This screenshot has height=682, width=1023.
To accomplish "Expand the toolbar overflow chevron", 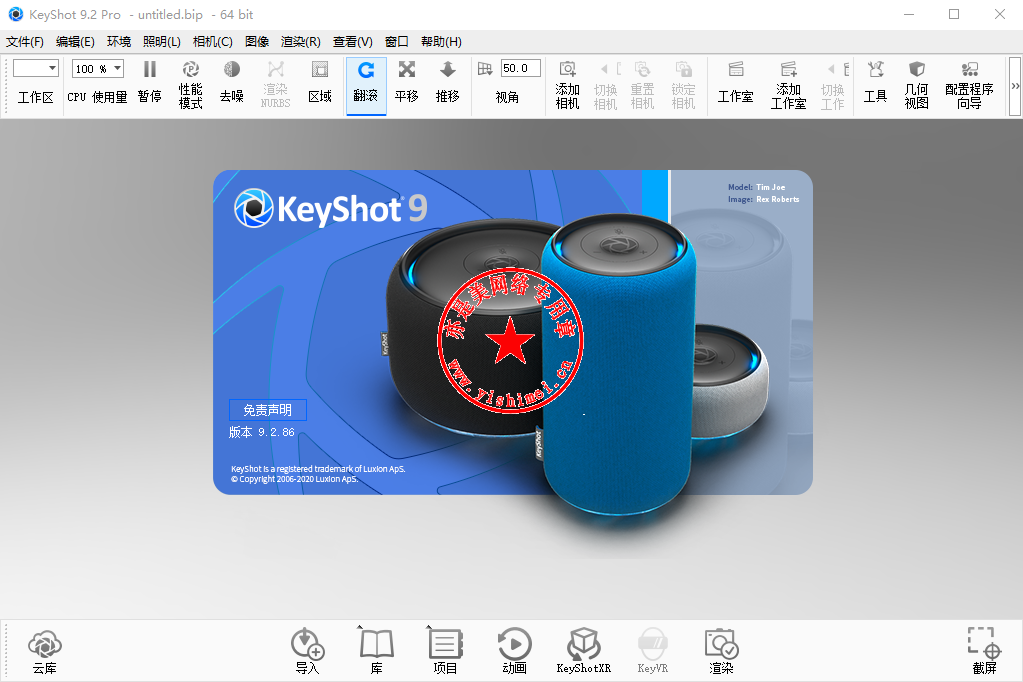I will (1015, 86).
